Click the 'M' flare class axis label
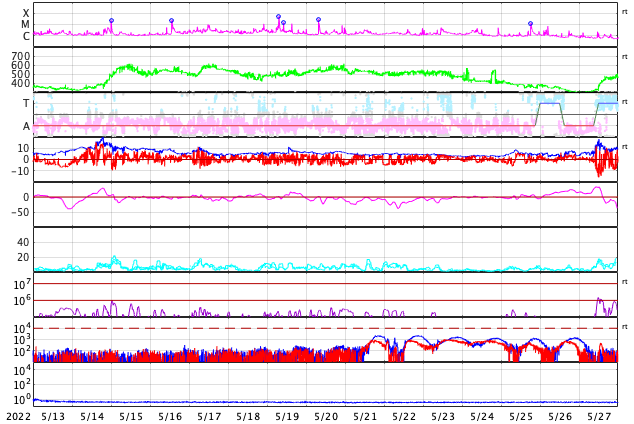 (25, 25)
